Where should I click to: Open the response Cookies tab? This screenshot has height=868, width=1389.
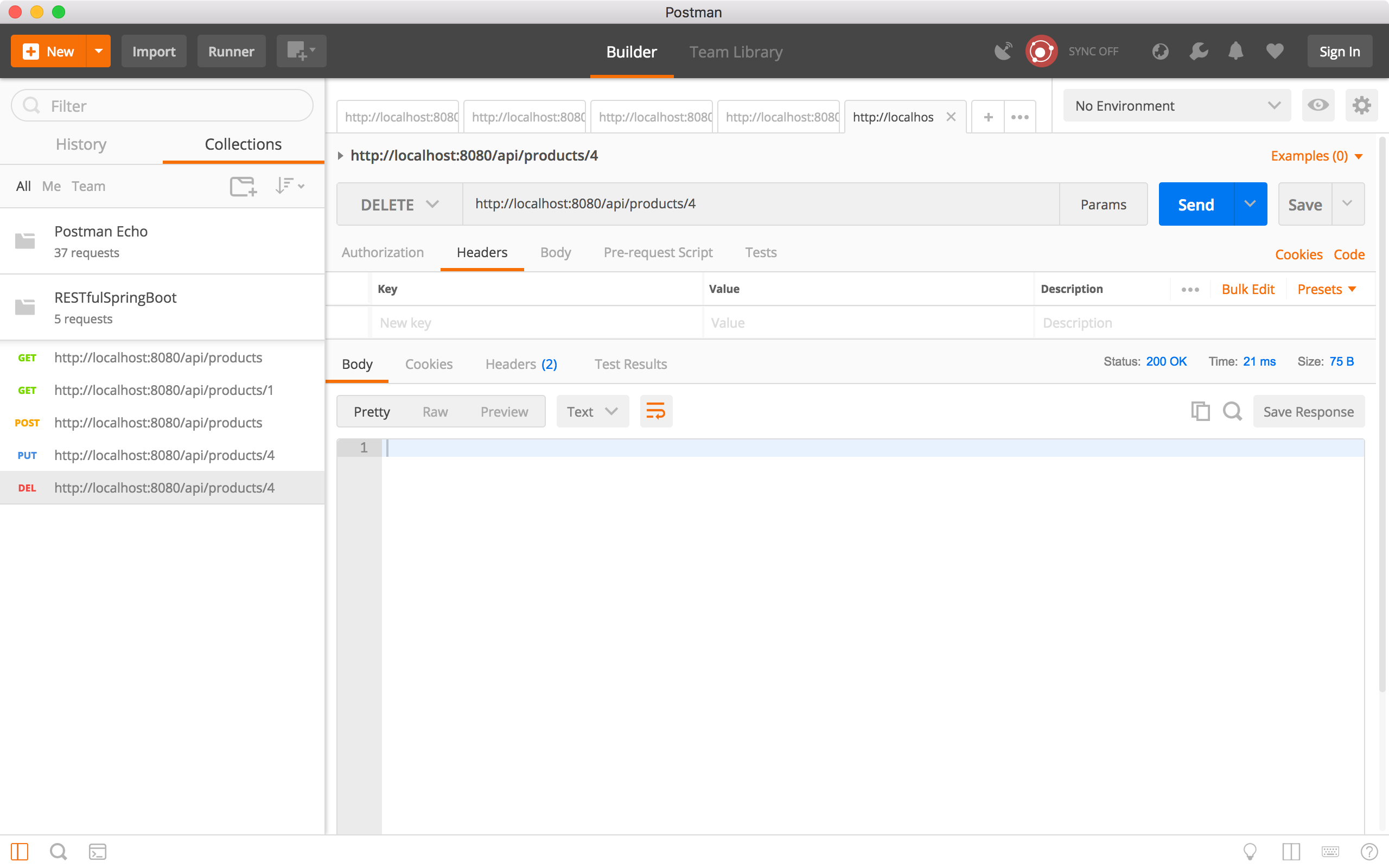[429, 364]
